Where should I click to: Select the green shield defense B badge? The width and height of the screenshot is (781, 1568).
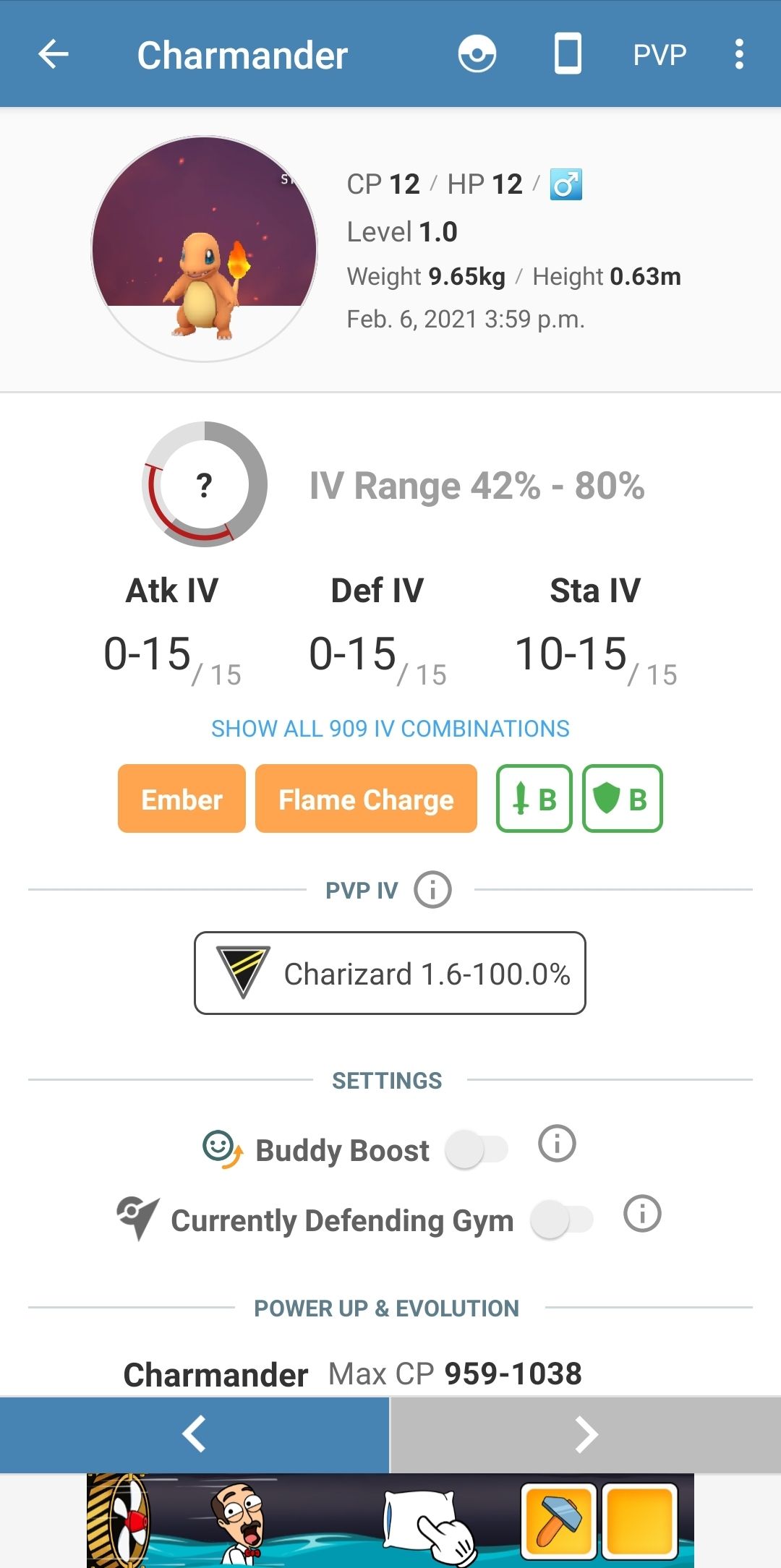pyautogui.click(x=622, y=799)
